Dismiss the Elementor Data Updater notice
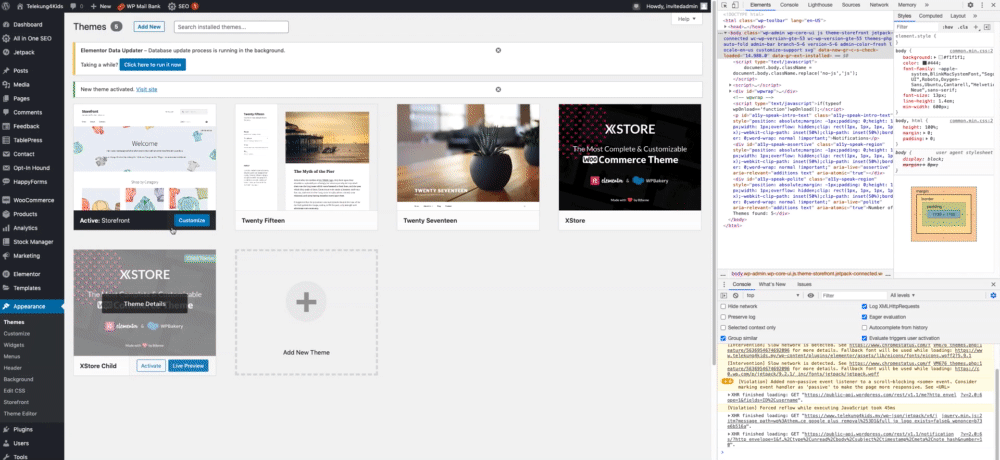Viewport: 1000px width, 460px height. point(498,50)
